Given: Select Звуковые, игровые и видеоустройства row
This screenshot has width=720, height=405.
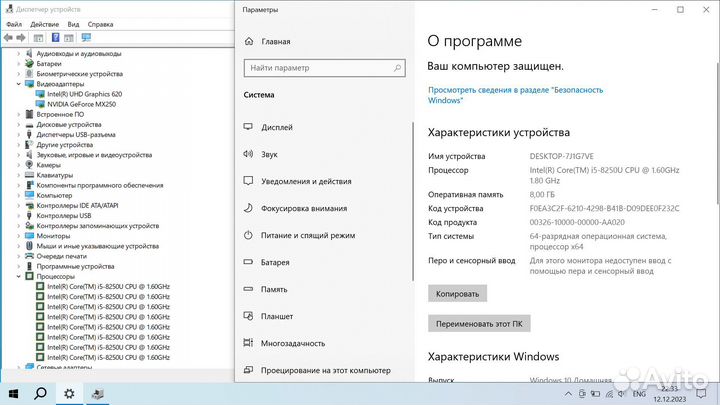Looking at the screenshot, I should (x=94, y=155).
